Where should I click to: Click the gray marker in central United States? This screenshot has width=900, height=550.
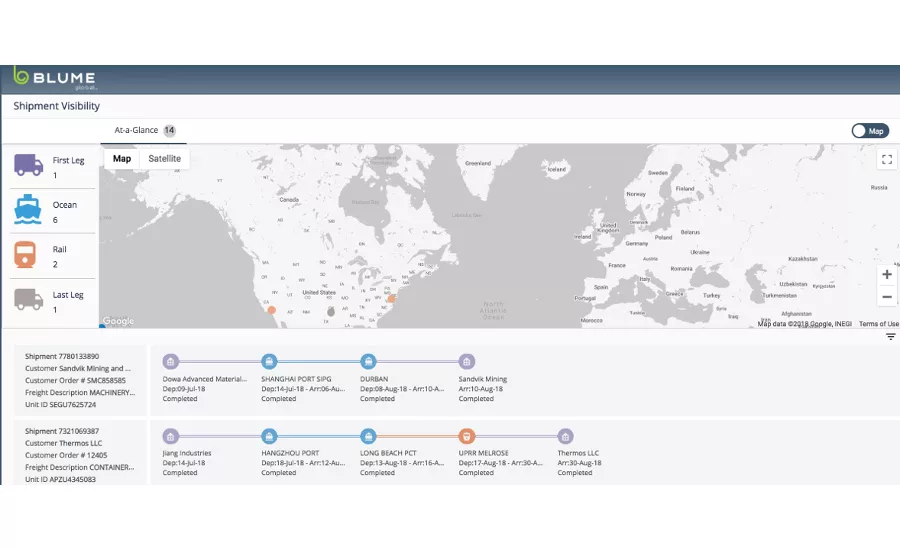331,311
